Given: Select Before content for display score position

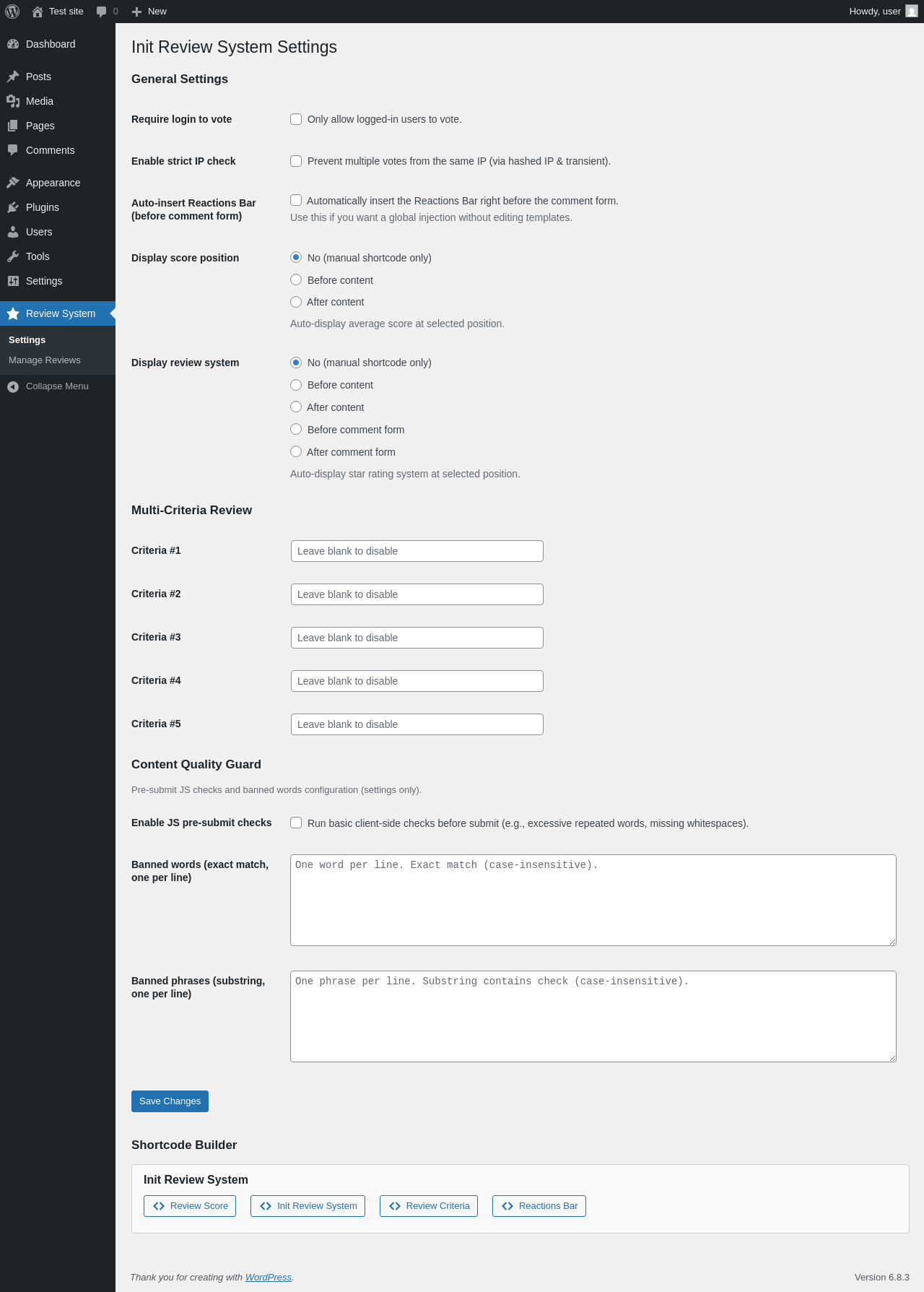Looking at the screenshot, I should [296, 279].
